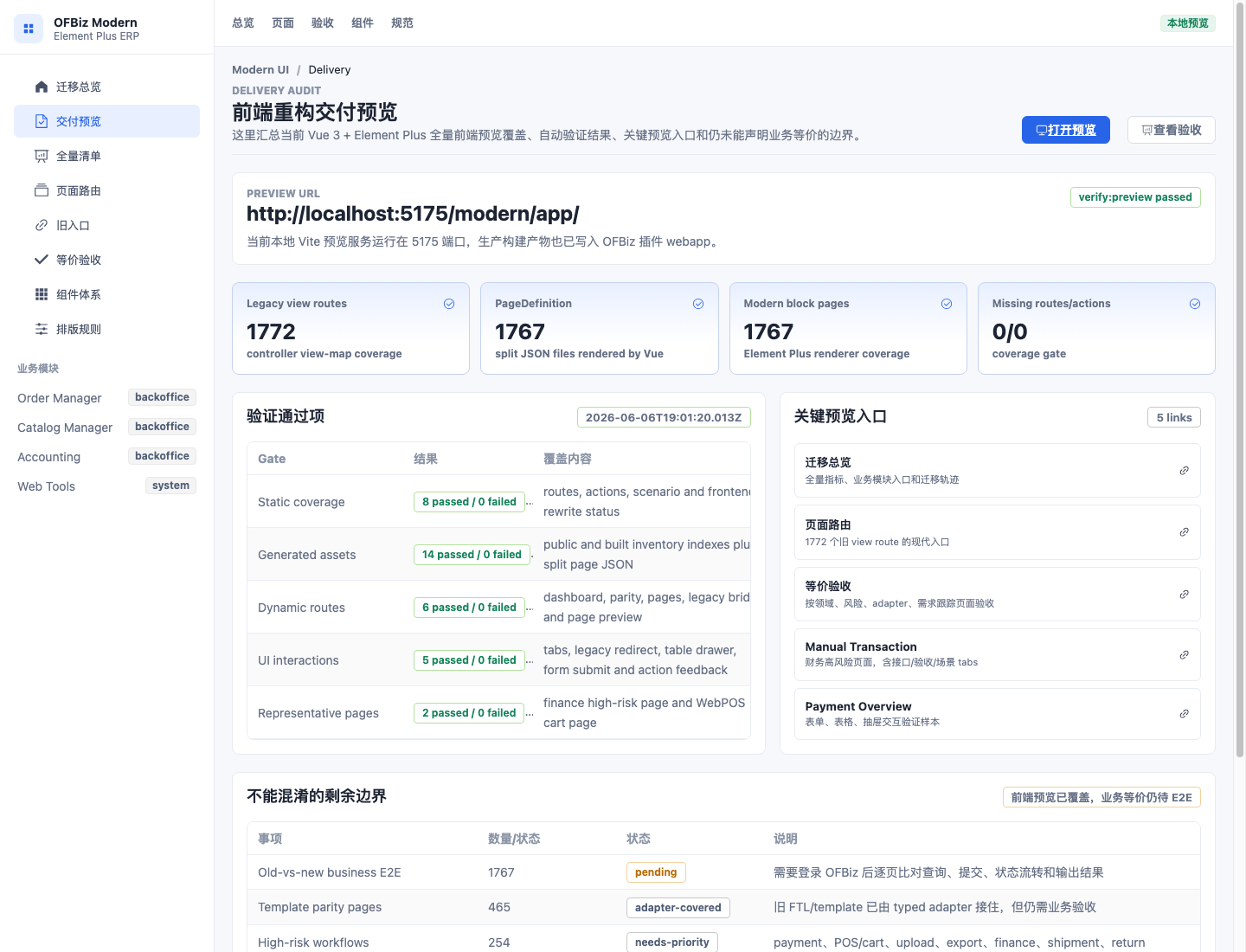
Task: Click the 14 passed / 0 failed tag
Action: click(x=472, y=555)
